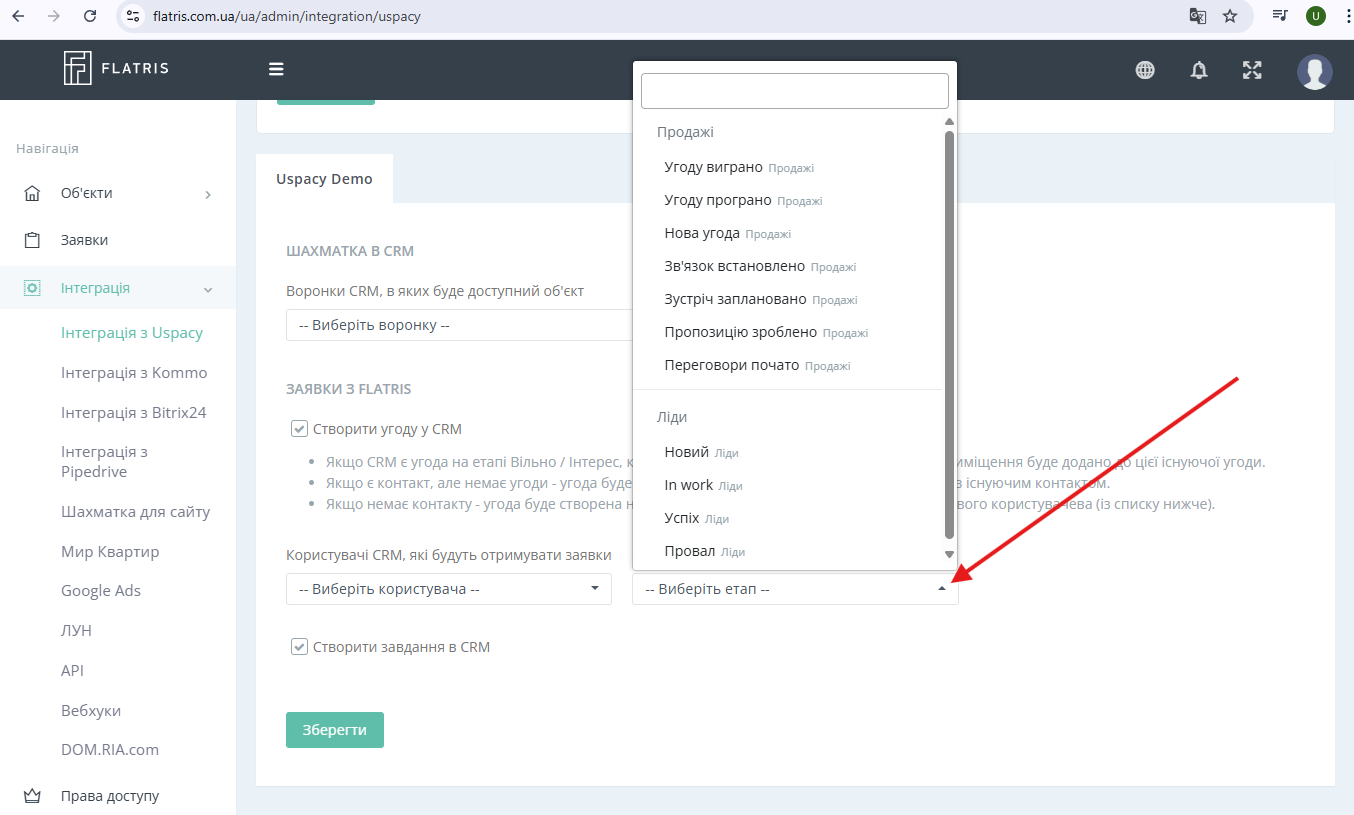Click scrollbar up arrow in stage list
Screen dimensions: 1354x815
[950, 122]
